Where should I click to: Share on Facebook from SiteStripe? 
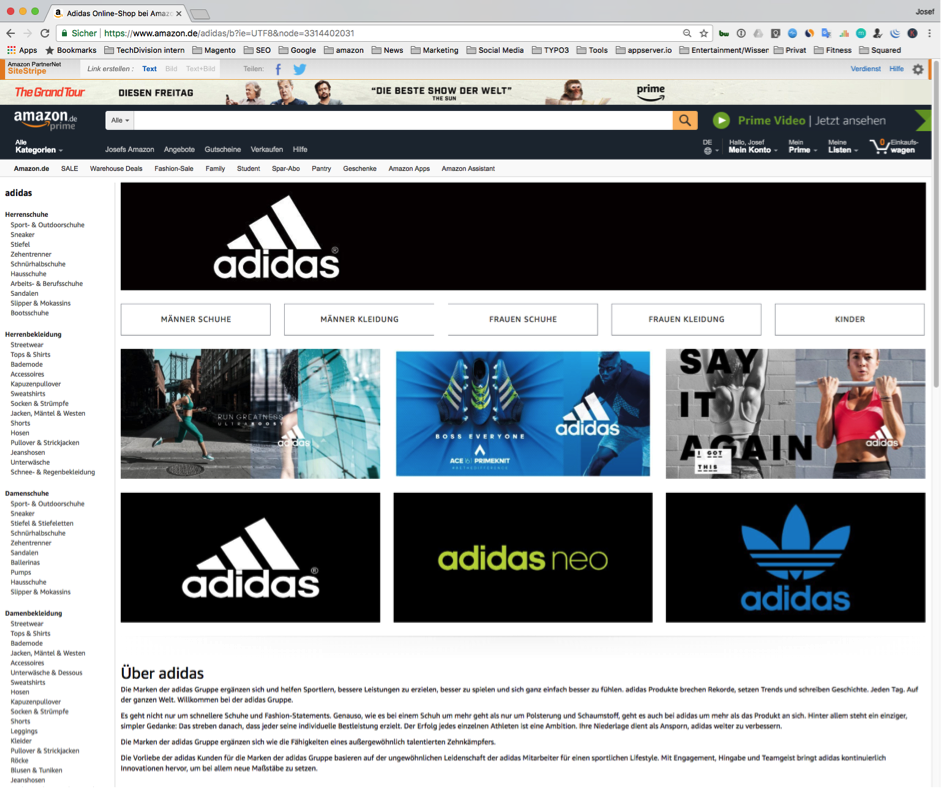point(278,69)
